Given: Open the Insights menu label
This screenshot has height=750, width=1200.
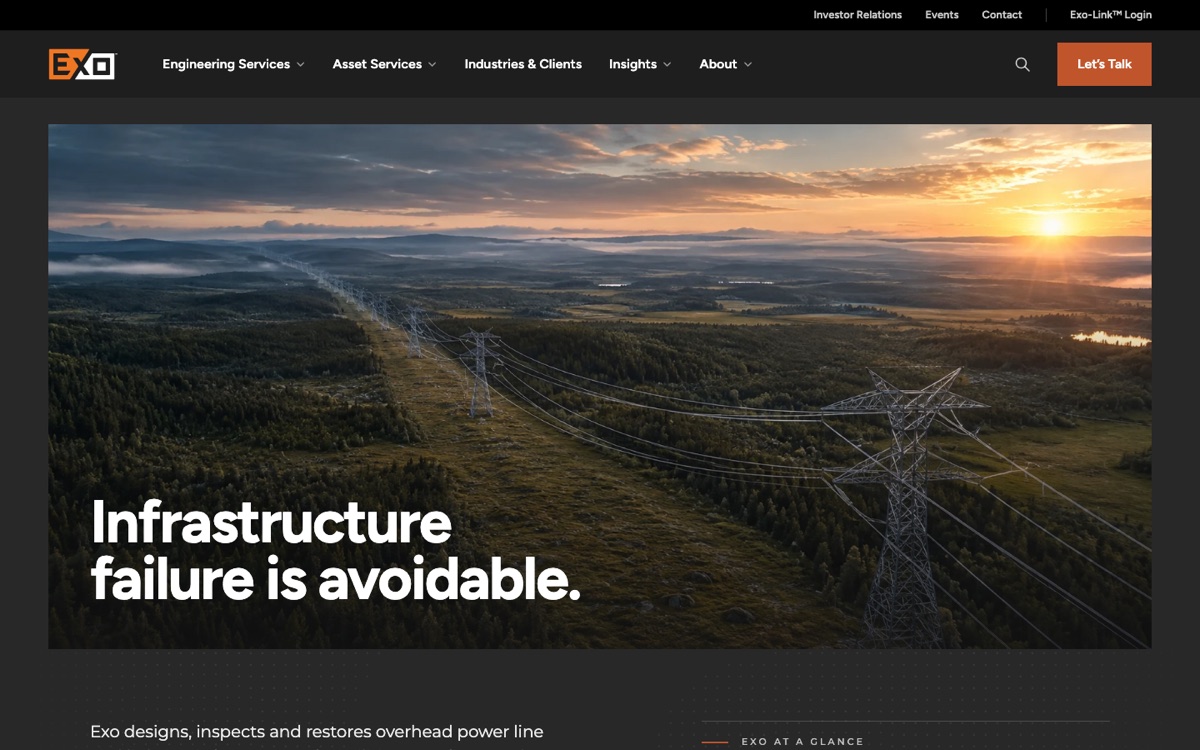Looking at the screenshot, I should pos(633,64).
